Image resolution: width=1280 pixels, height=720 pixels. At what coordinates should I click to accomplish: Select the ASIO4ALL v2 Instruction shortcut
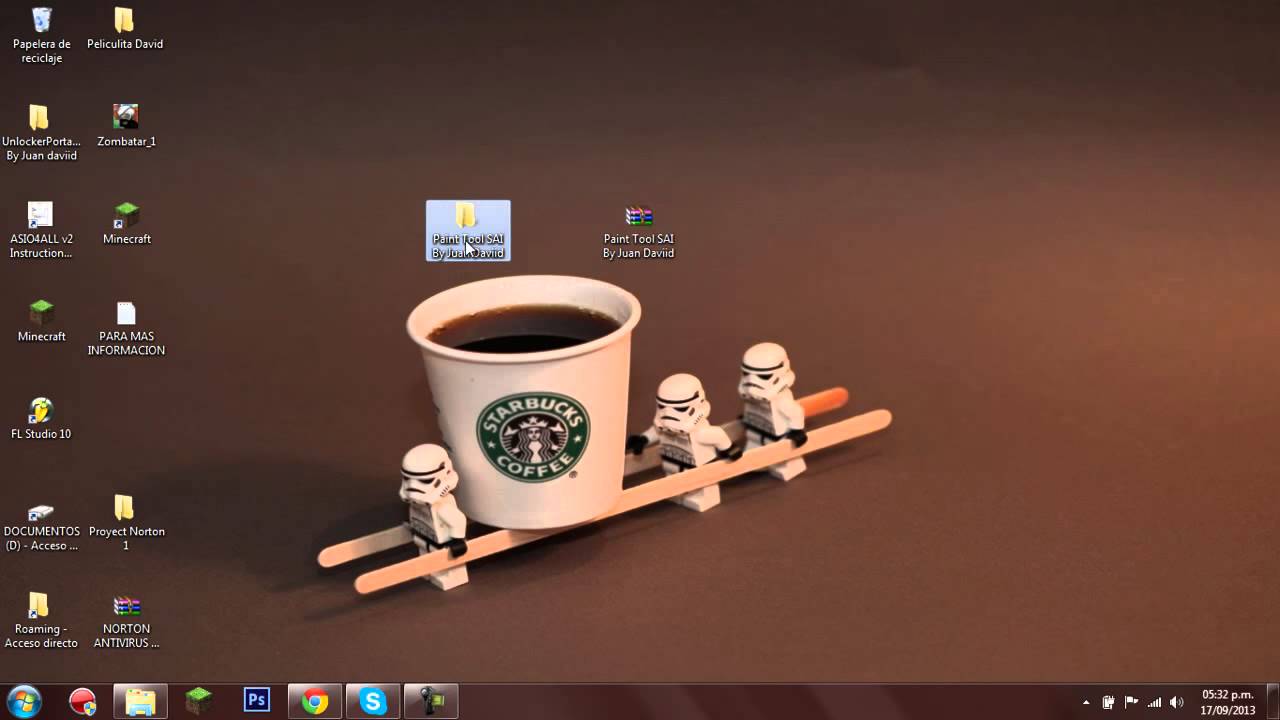41,230
